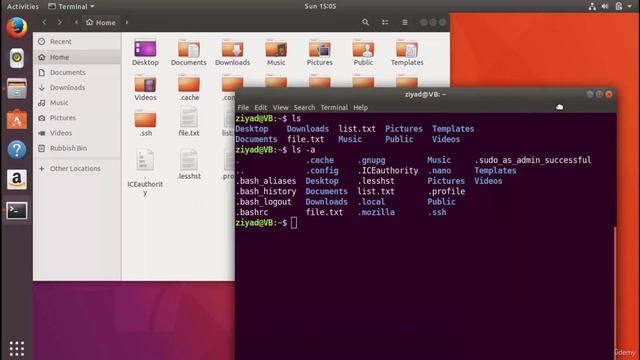Click '.bash_logout' in terminal output
The width and height of the screenshot is (640, 360).
[264, 202]
